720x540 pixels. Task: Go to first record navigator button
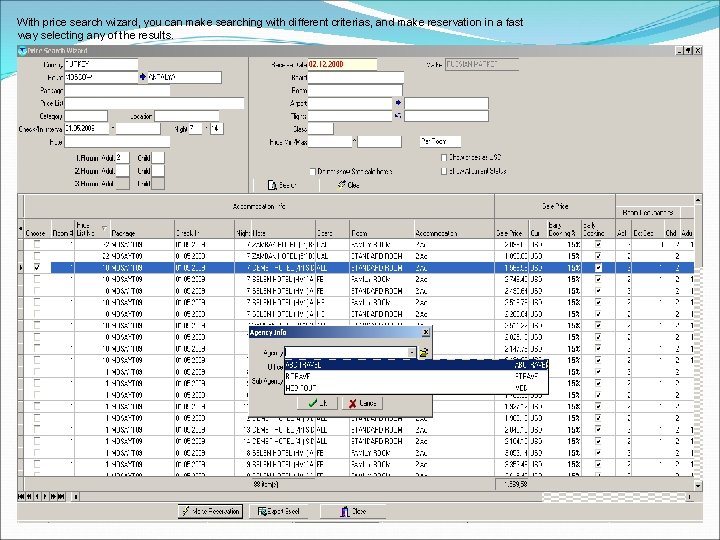[x=21, y=496]
